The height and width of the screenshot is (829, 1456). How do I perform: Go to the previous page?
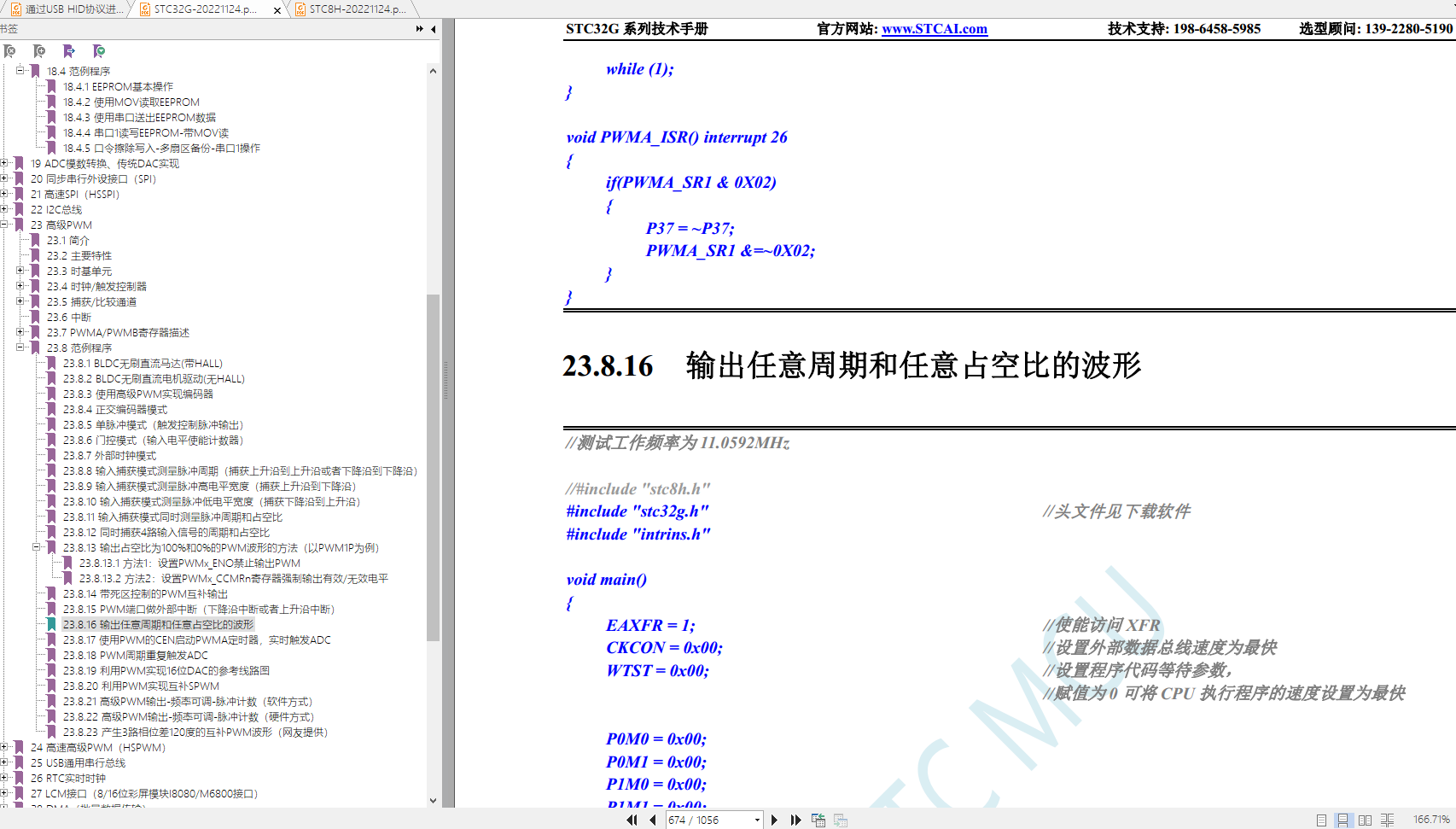click(653, 820)
